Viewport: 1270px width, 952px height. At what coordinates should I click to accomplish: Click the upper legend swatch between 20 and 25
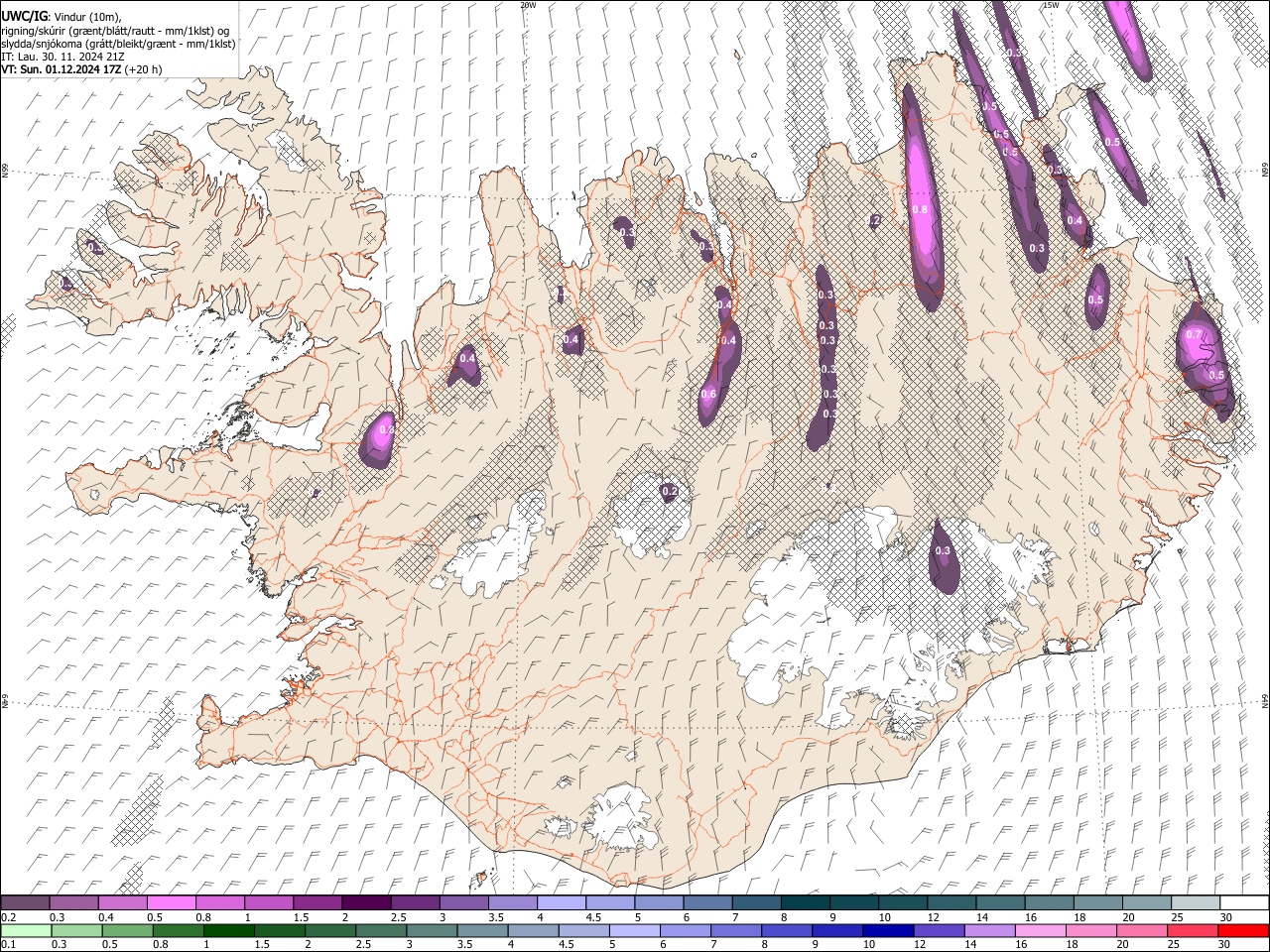pyautogui.click(x=1145, y=903)
